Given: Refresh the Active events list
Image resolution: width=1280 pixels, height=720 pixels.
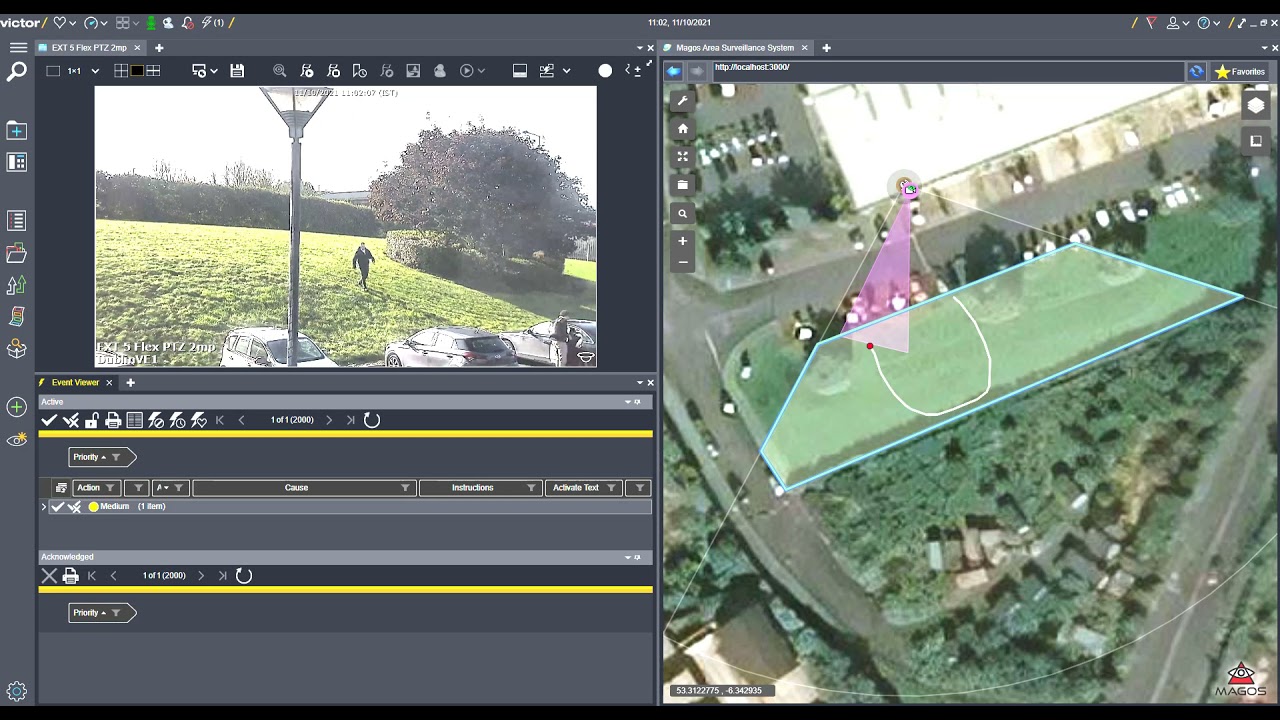Looking at the screenshot, I should coord(372,421).
